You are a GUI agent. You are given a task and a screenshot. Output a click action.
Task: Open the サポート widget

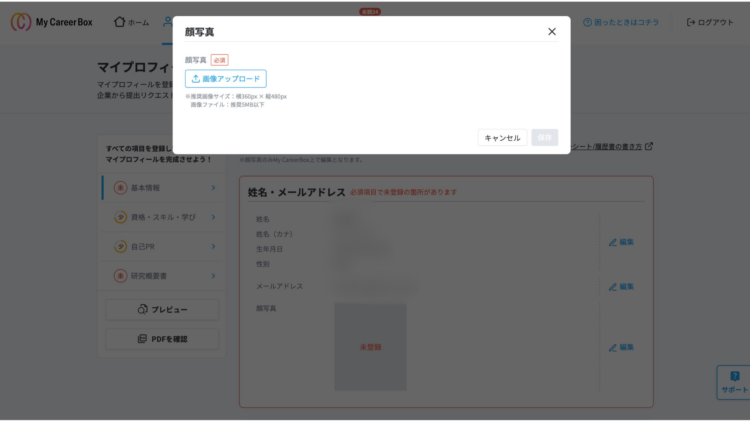(x=733, y=382)
